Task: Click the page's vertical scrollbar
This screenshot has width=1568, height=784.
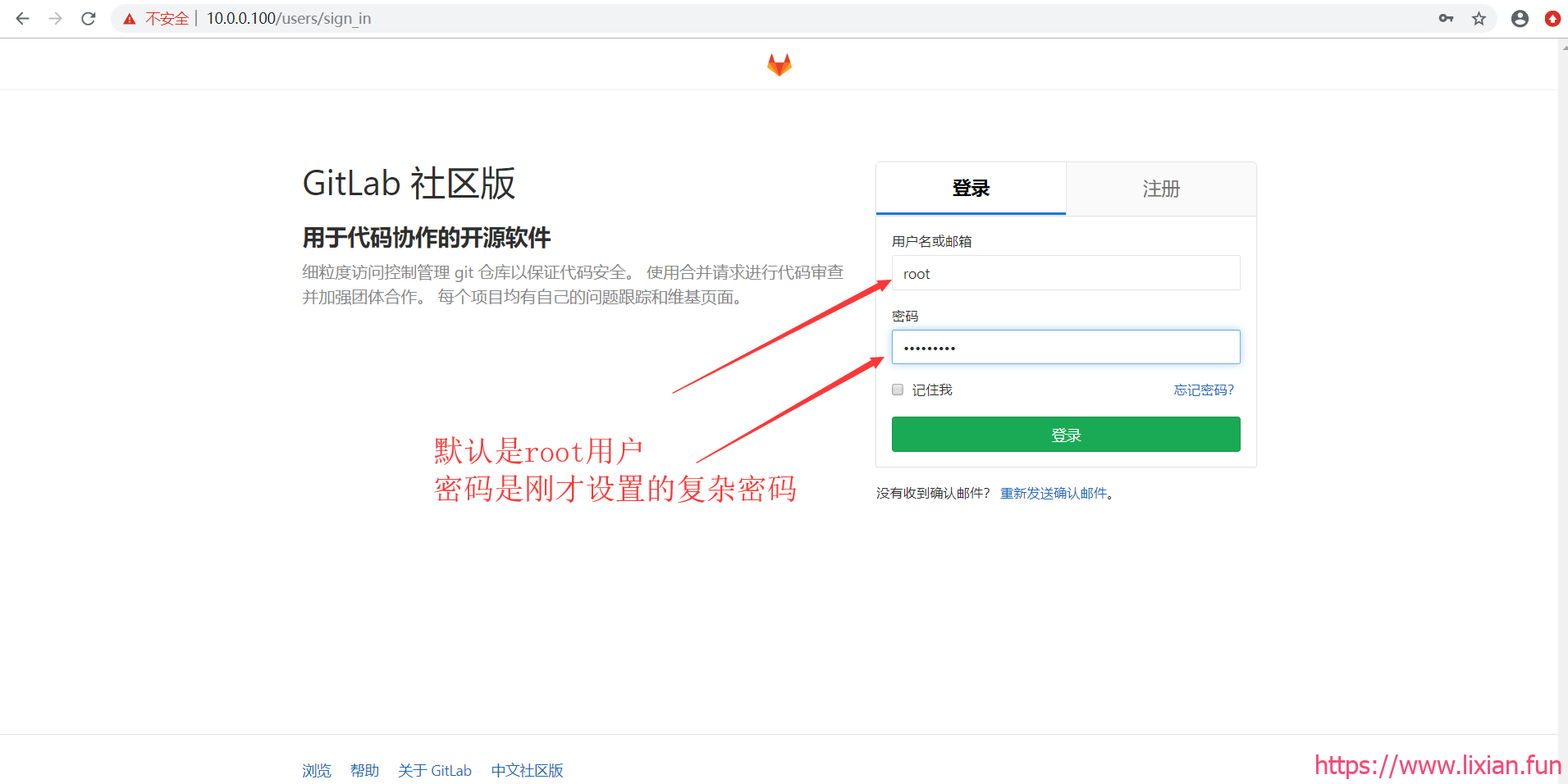Action: click(x=1563, y=410)
